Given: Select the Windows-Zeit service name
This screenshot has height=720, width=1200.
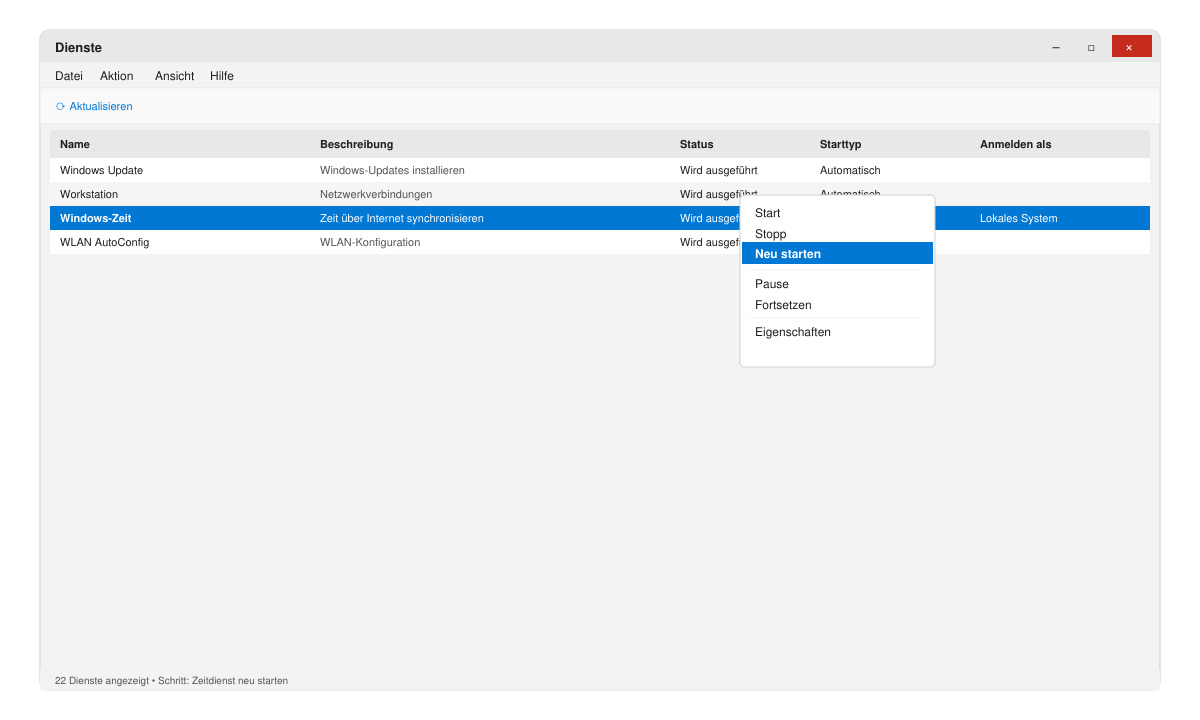Looking at the screenshot, I should [x=95, y=218].
